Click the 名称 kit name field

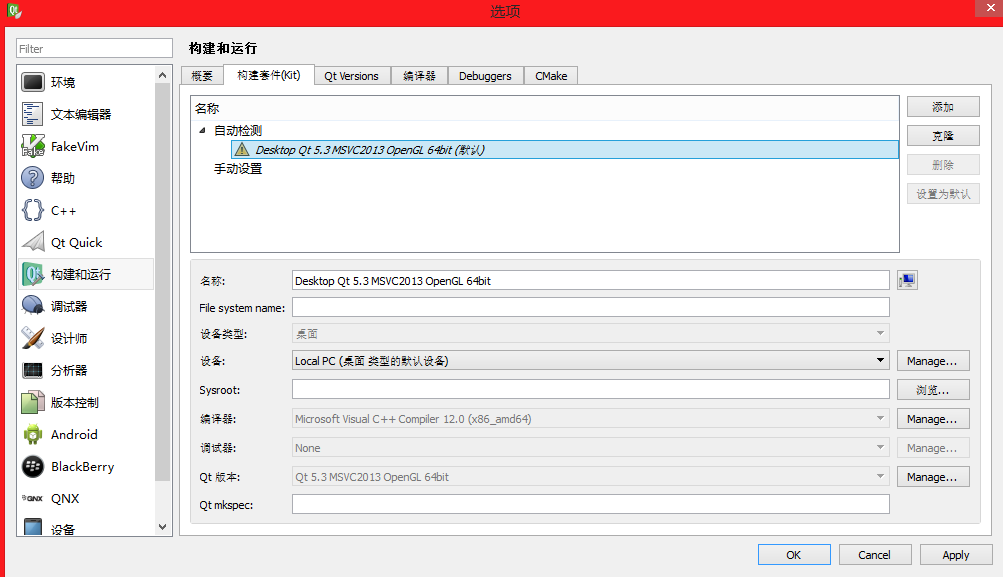pyautogui.click(x=590, y=280)
